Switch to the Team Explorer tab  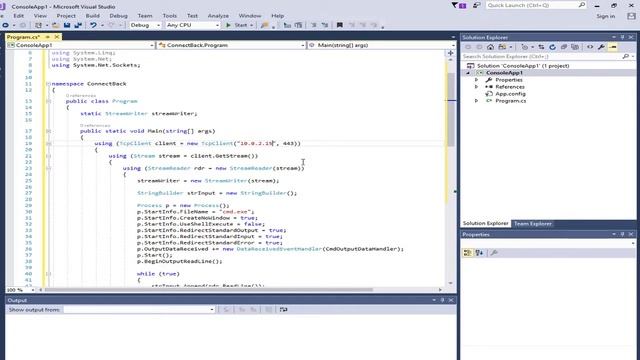(x=533, y=224)
